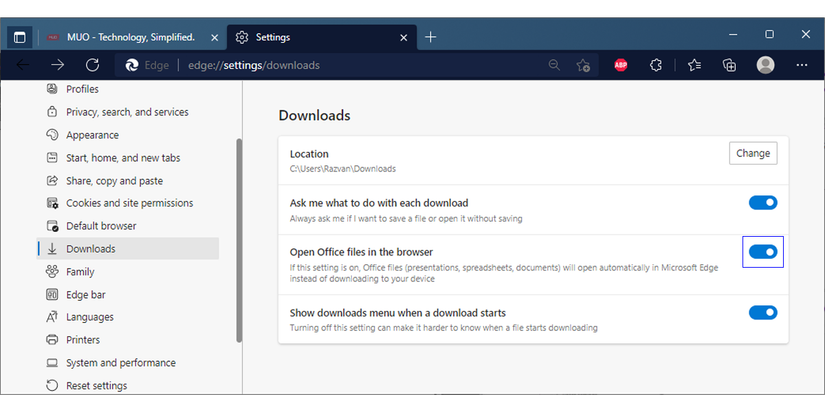Close the MUO - Technology, Simplified tab
Viewport: 825px width, 413px height.
(214, 38)
